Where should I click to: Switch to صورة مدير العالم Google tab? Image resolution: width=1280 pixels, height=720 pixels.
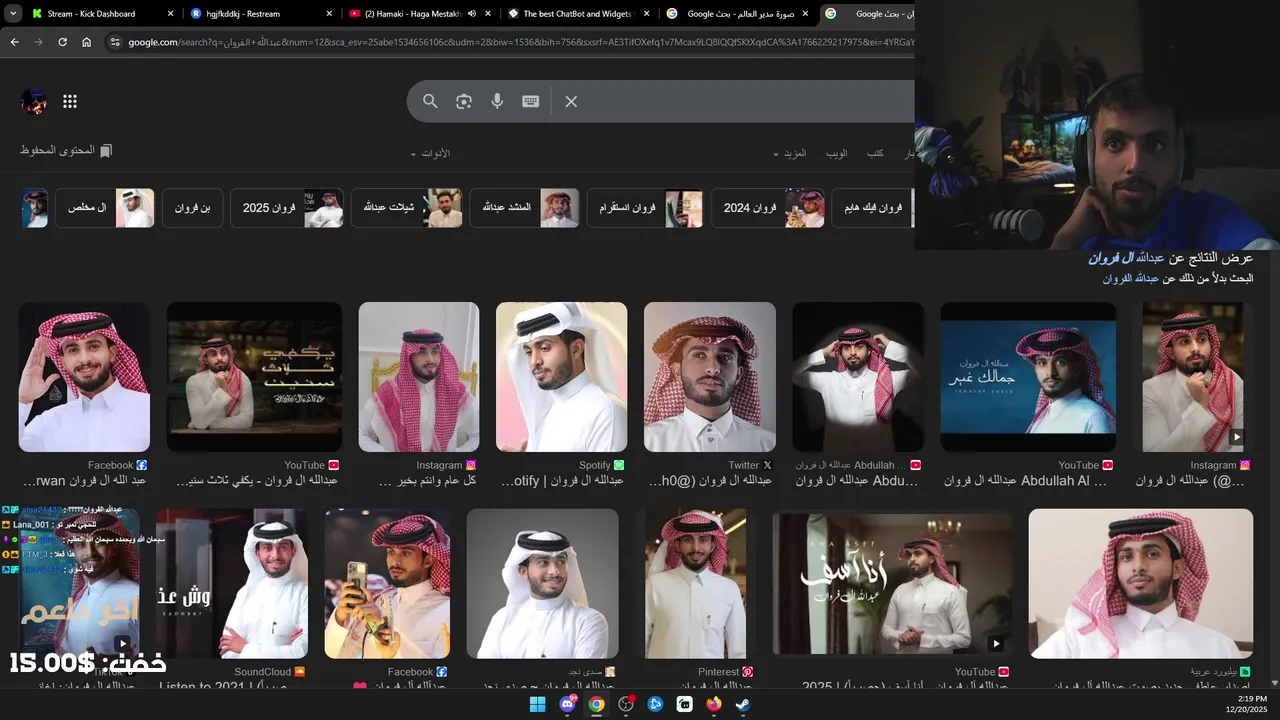click(x=737, y=14)
